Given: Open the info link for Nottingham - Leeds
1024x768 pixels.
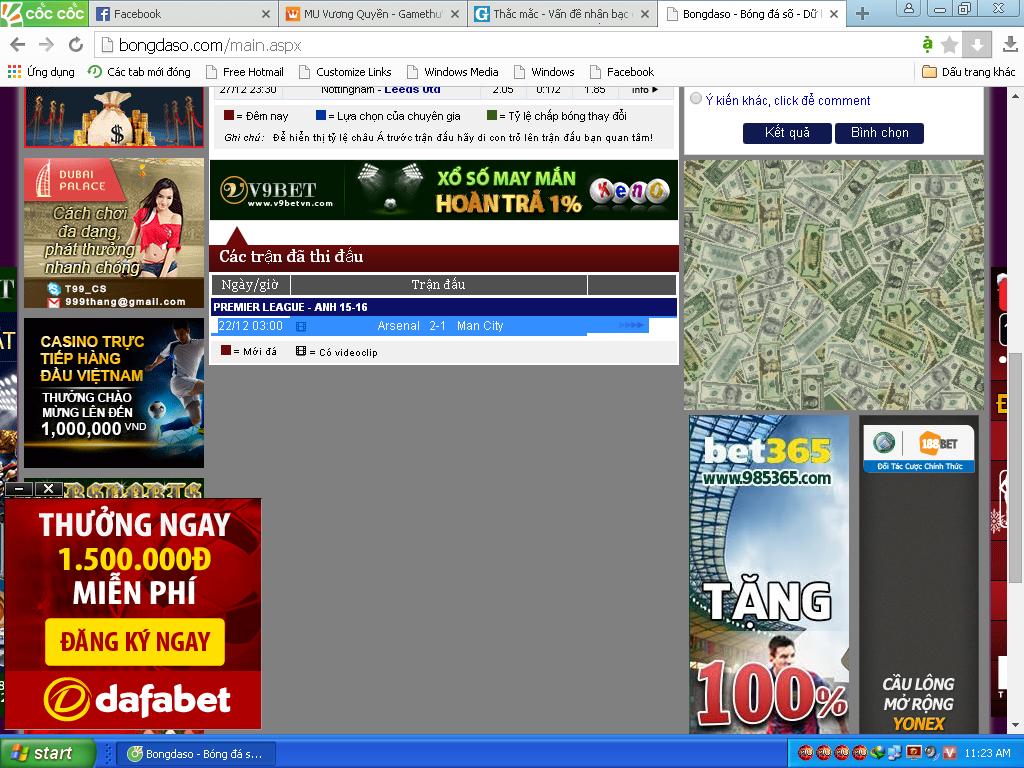Looking at the screenshot, I should (645, 90).
